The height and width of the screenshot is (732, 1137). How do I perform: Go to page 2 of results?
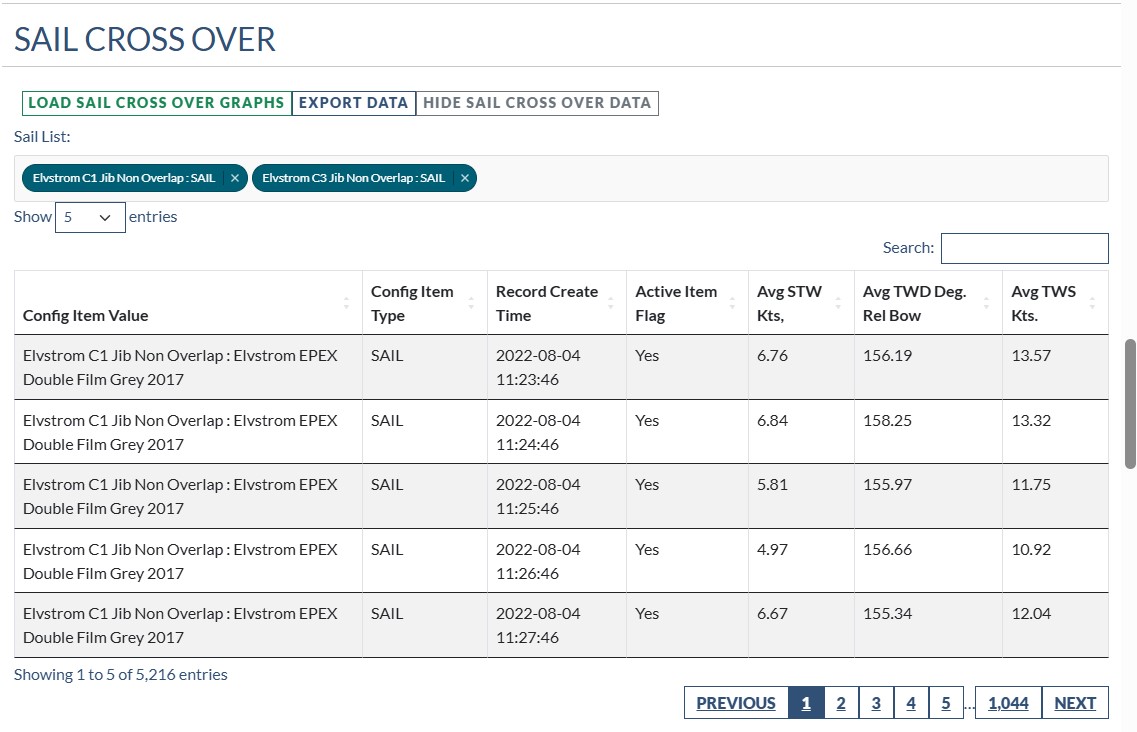coord(841,703)
